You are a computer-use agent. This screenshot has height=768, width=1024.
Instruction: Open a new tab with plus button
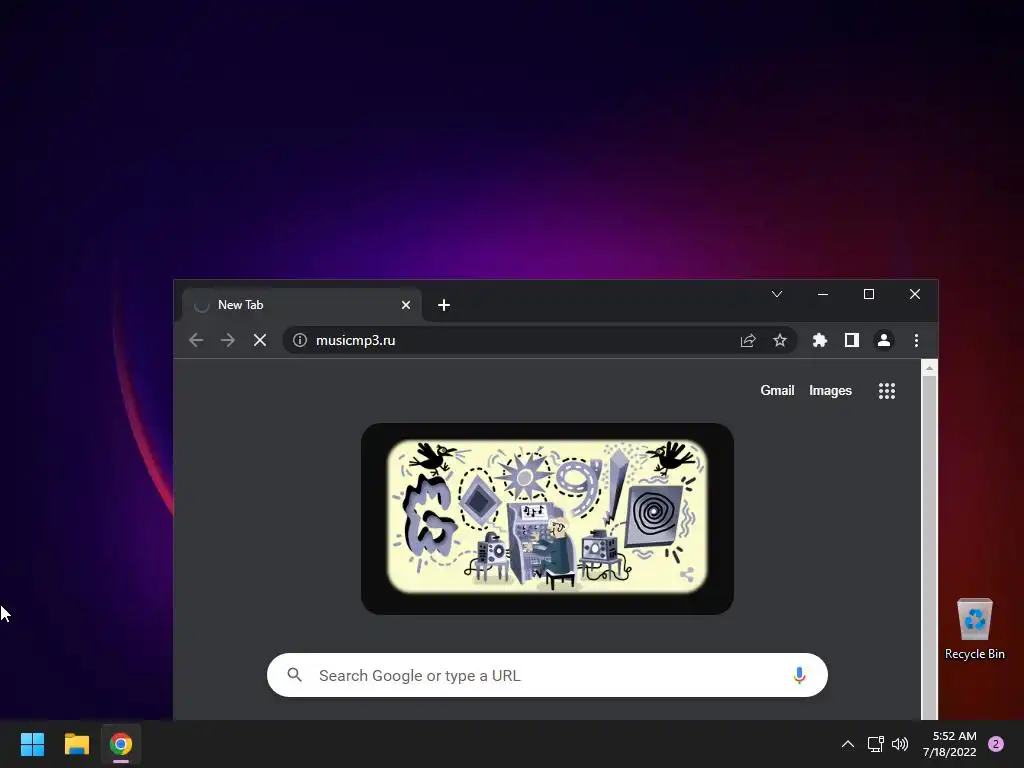[x=444, y=305]
